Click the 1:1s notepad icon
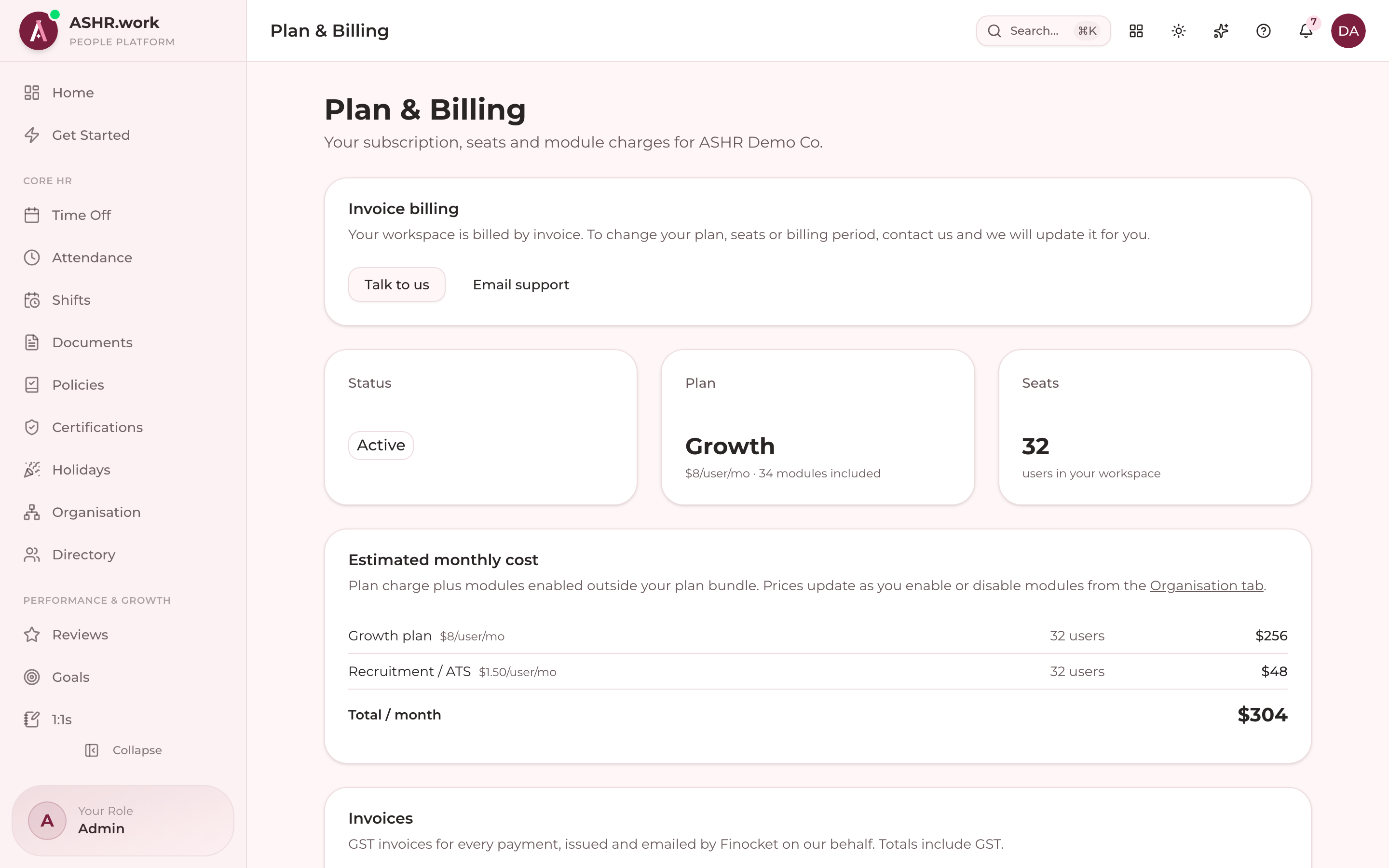 (32, 720)
